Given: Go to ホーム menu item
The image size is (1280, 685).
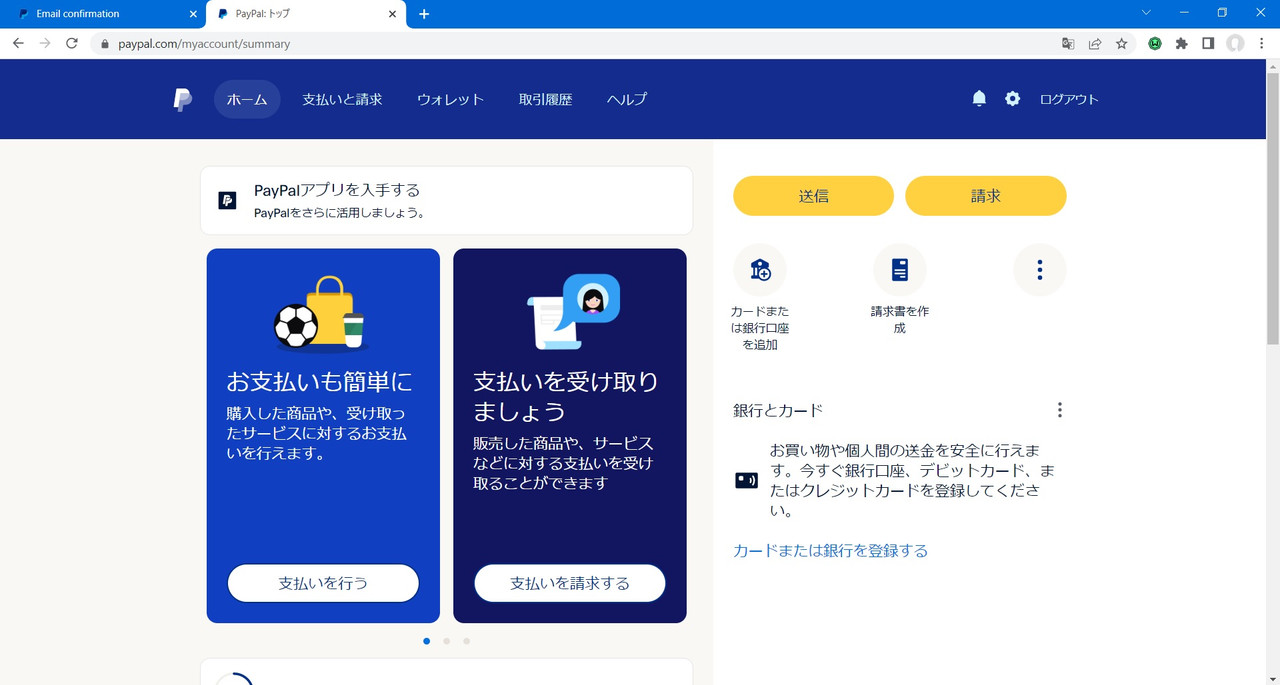Looking at the screenshot, I should point(247,99).
